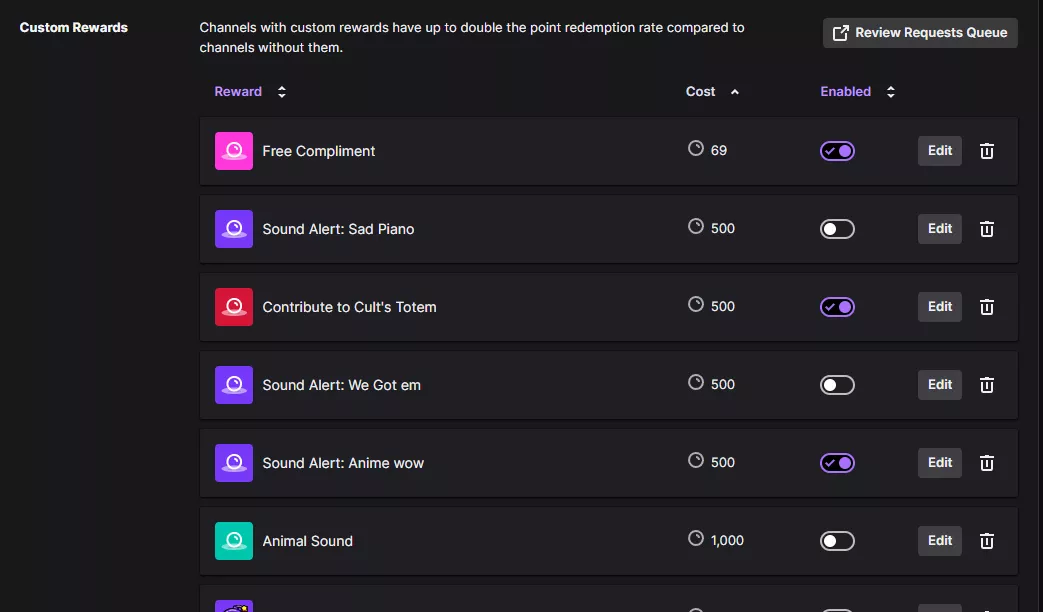Image resolution: width=1043 pixels, height=612 pixels.
Task: Delete the Sound Alert: Sad Piano reward
Action: point(986,229)
